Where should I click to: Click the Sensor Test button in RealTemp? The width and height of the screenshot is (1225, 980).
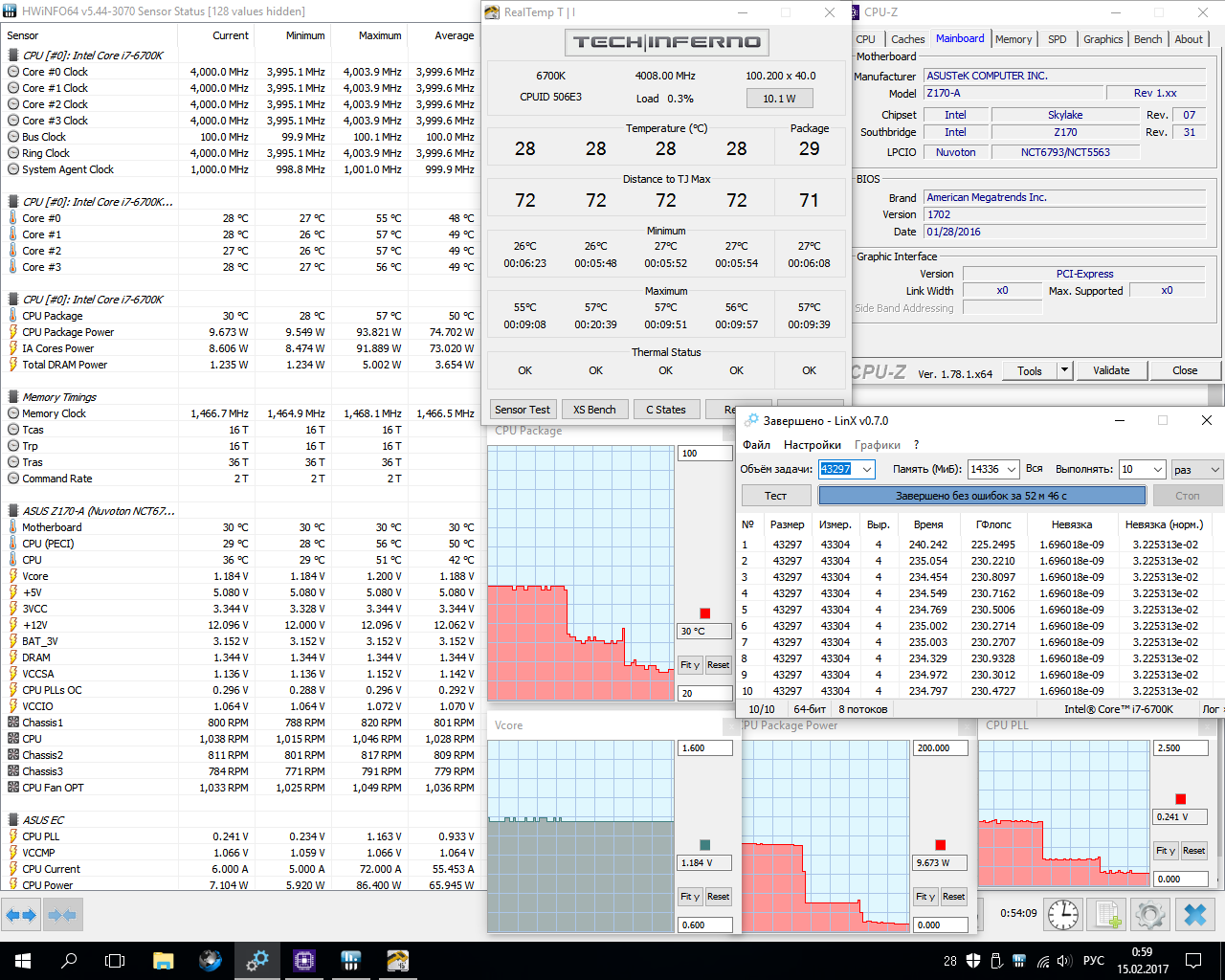click(x=523, y=410)
